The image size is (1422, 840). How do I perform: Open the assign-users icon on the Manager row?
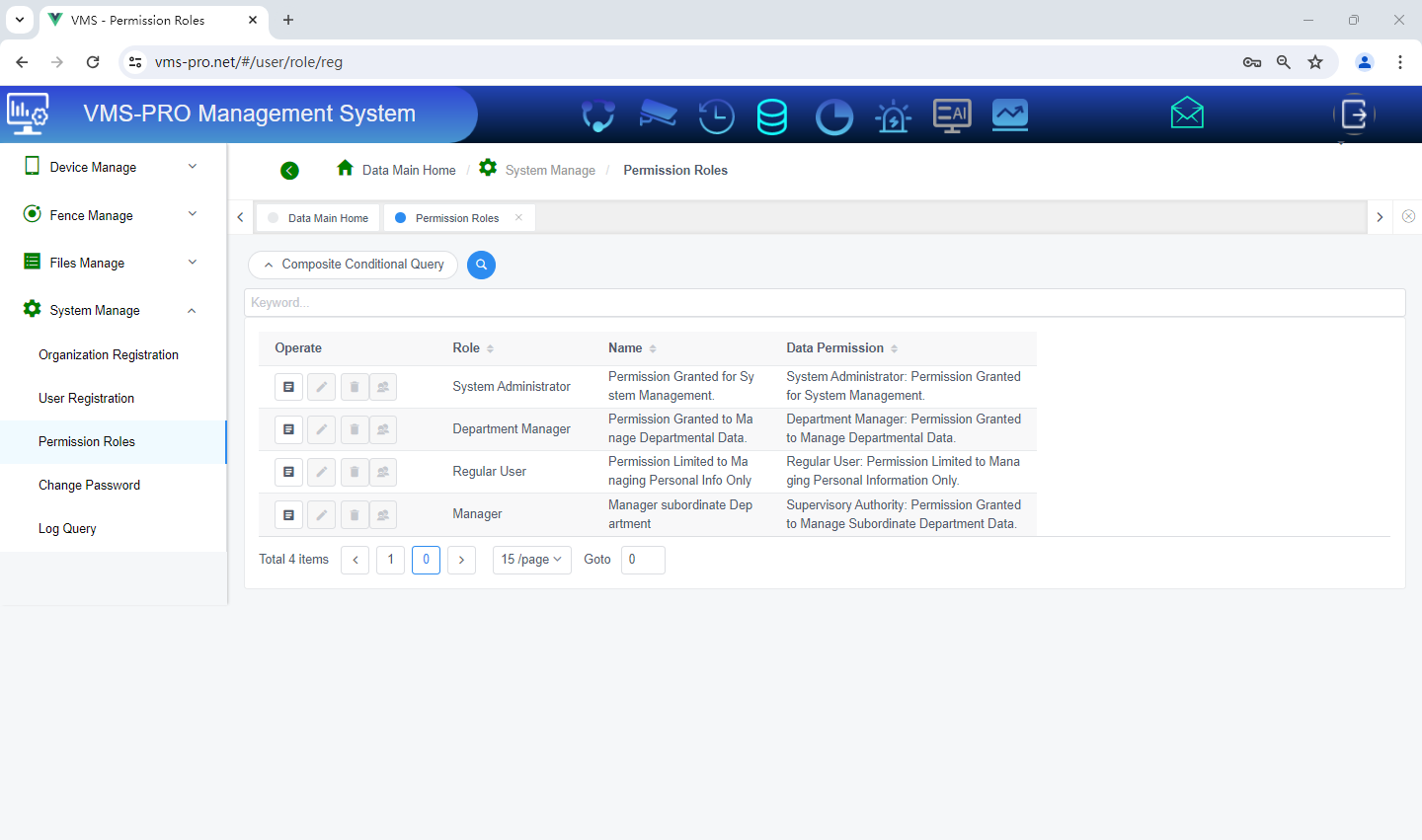pos(383,514)
